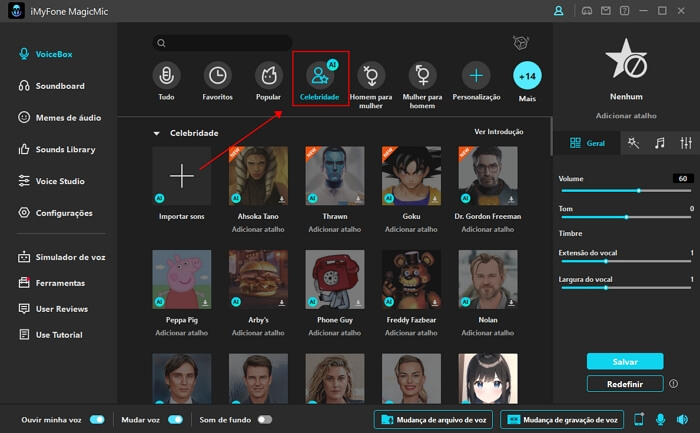Adjust Extensão do vocal slider
The height and width of the screenshot is (433, 700).
(626, 261)
